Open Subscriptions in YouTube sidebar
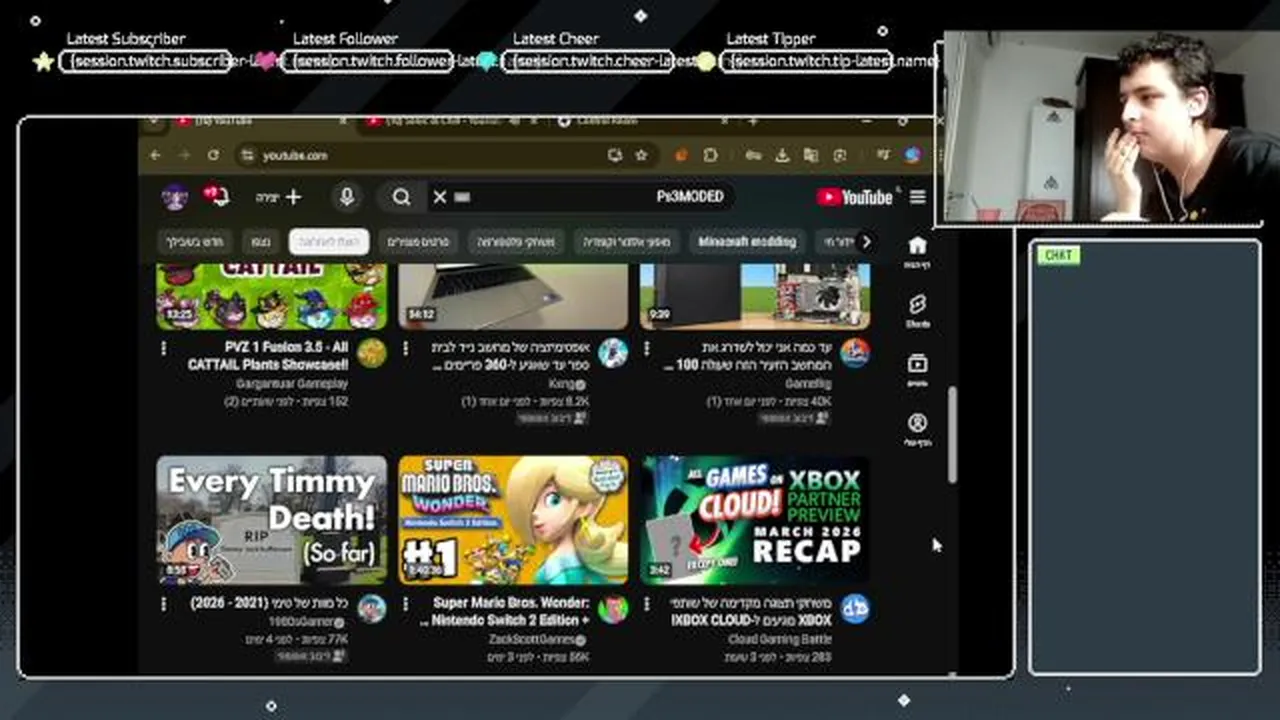This screenshot has width=1280, height=720. point(917,369)
